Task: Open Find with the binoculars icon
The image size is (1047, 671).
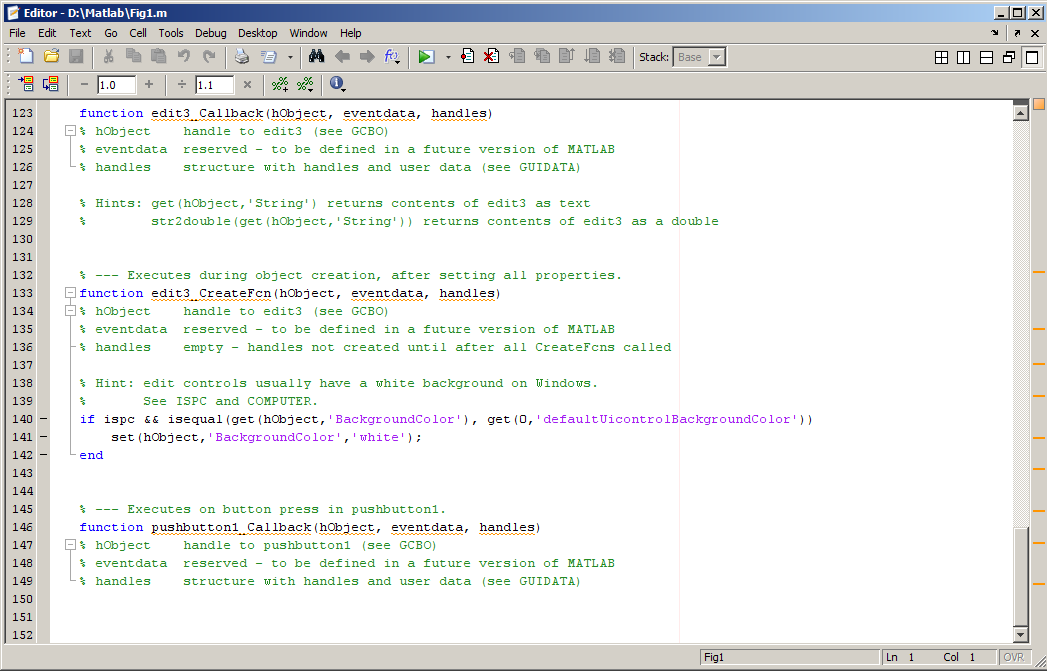Action: coord(317,57)
